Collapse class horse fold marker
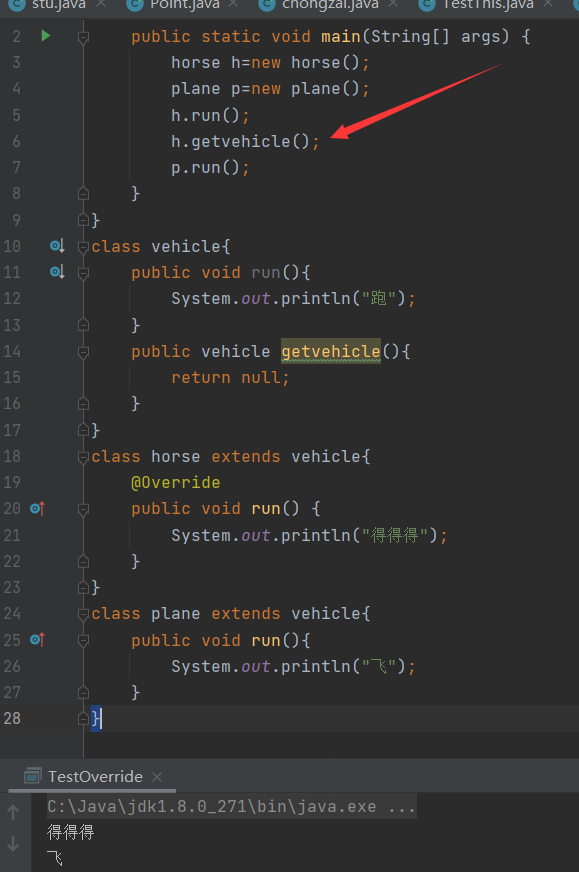The height and width of the screenshot is (872, 579). (x=83, y=457)
